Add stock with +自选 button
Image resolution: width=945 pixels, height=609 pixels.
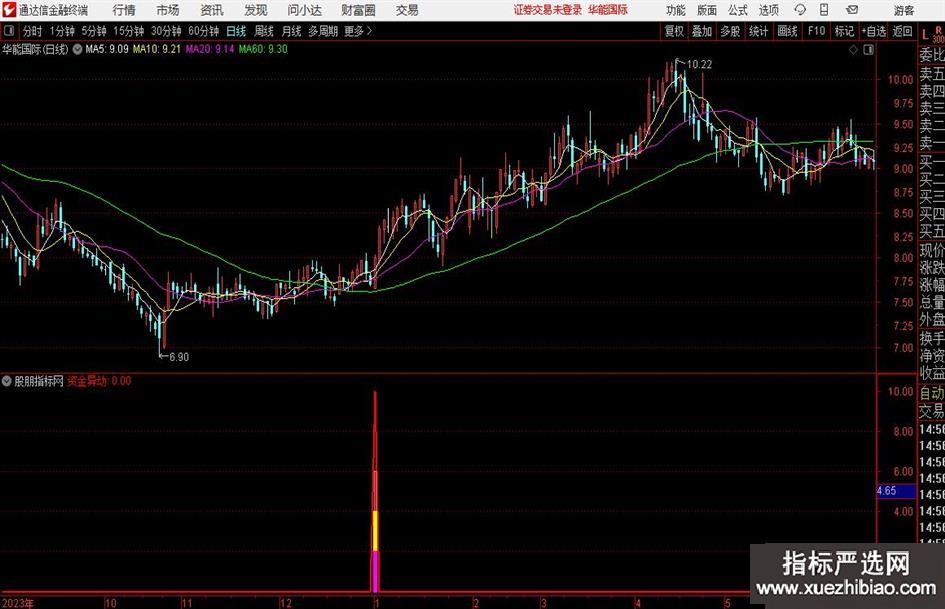873,31
